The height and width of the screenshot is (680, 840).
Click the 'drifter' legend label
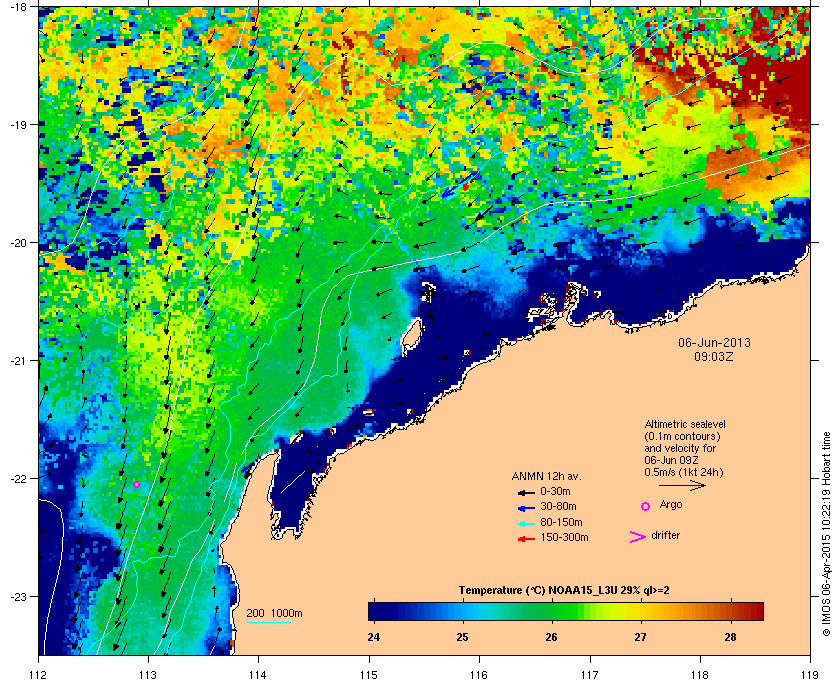665,535
